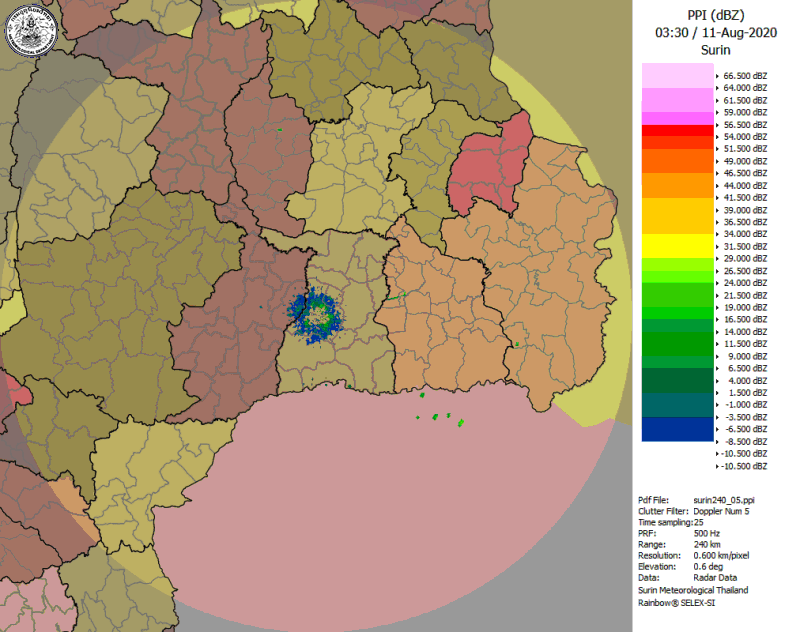Click the small green echoes south of the border
800x632 pixels.
(440, 418)
